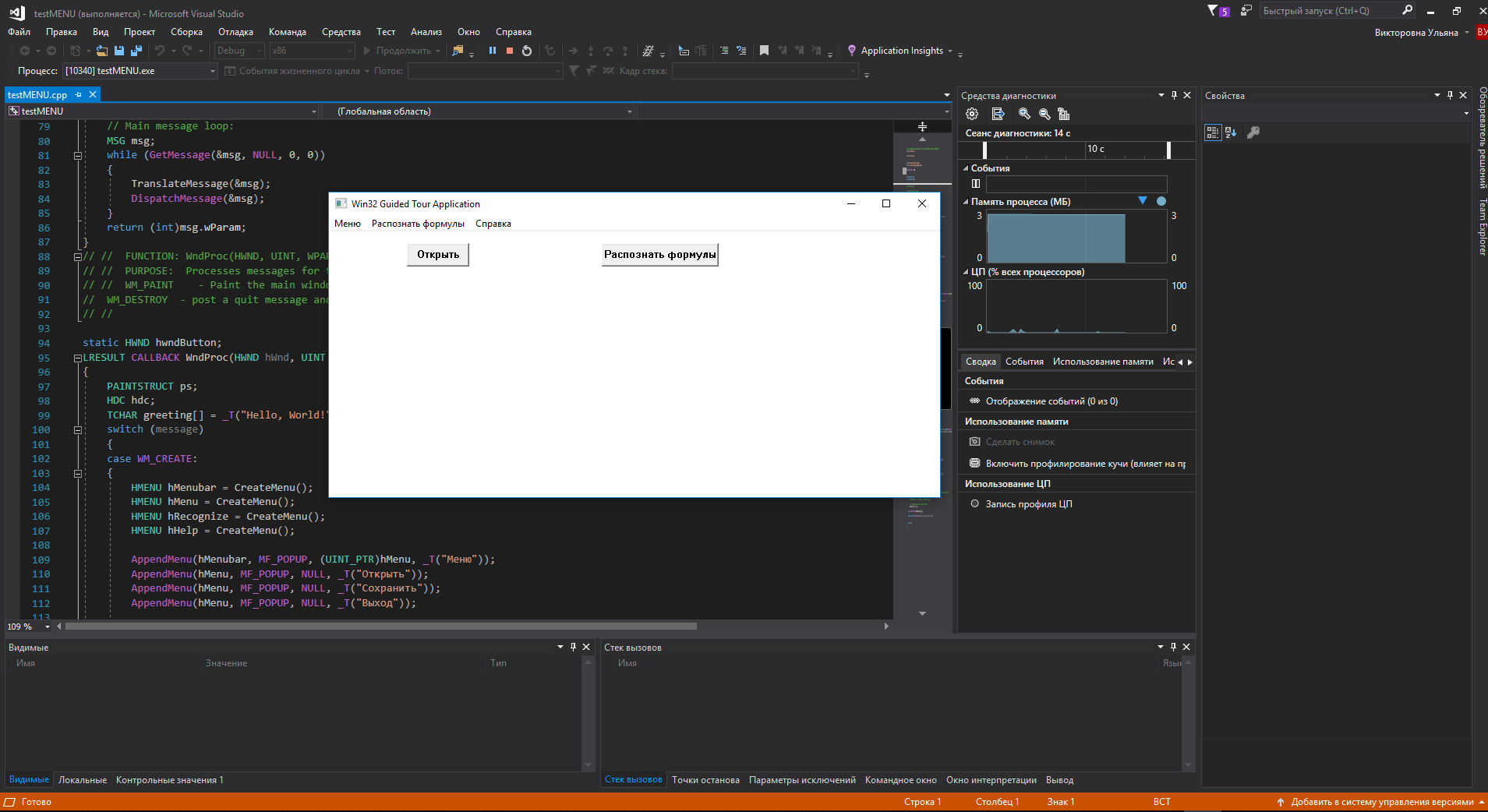Viewport: 1488px width, 812px height.
Task: Click the right diagnostics timeline range handle
Action: tap(1168, 150)
